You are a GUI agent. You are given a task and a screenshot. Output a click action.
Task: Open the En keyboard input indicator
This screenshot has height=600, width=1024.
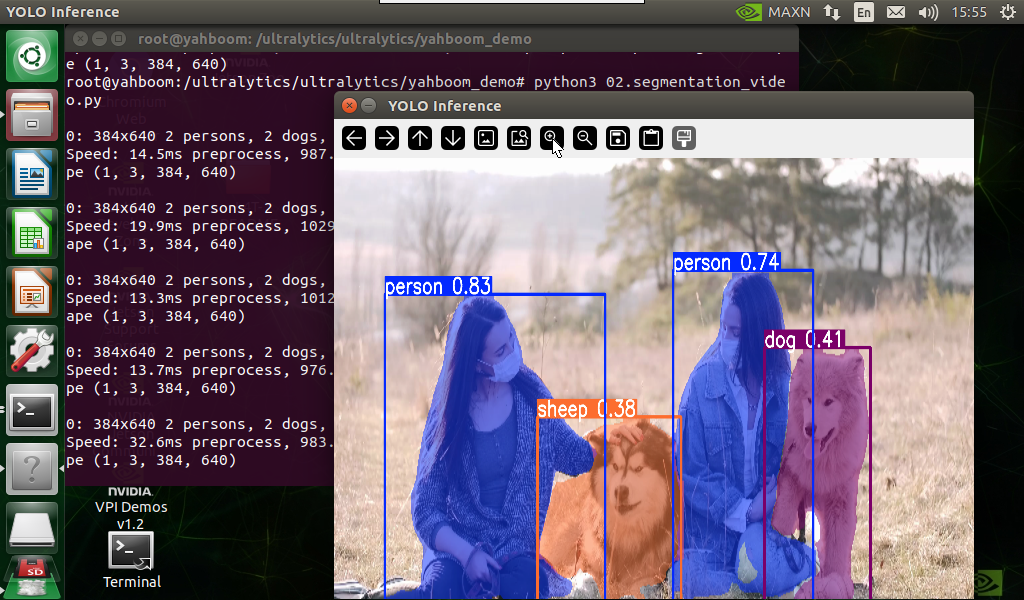click(x=863, y=12)
